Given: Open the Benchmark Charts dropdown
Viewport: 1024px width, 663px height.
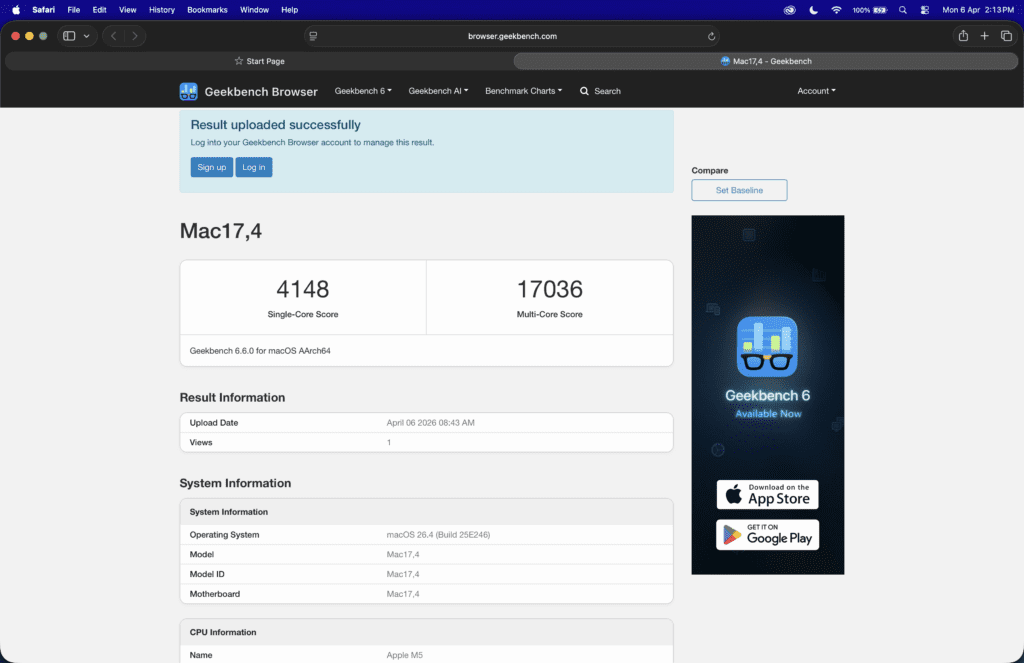Looking at the screenshot, I should pos(523,91).
